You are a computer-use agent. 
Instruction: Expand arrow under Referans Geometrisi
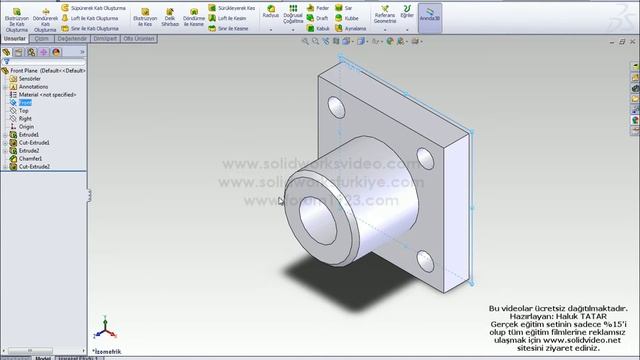(385, 30)
